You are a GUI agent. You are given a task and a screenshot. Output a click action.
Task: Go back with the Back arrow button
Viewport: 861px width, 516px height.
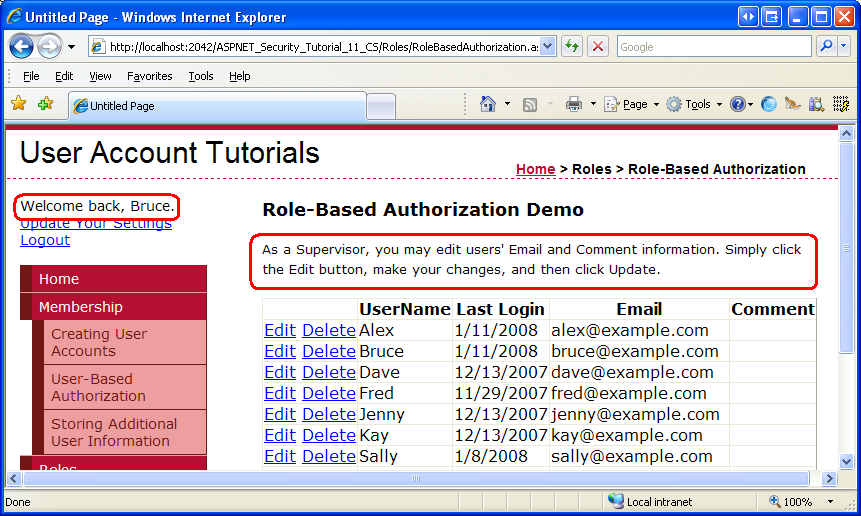[21, 47]
